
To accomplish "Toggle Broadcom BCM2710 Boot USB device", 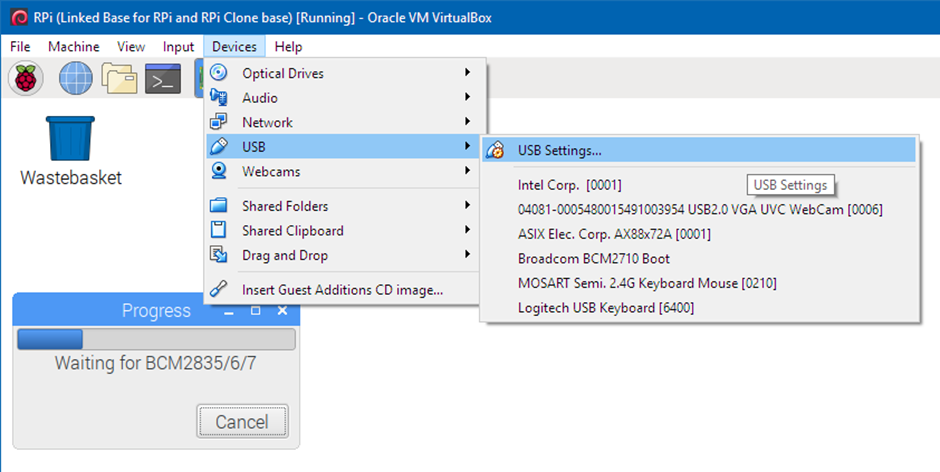I will tap(593, 258).
